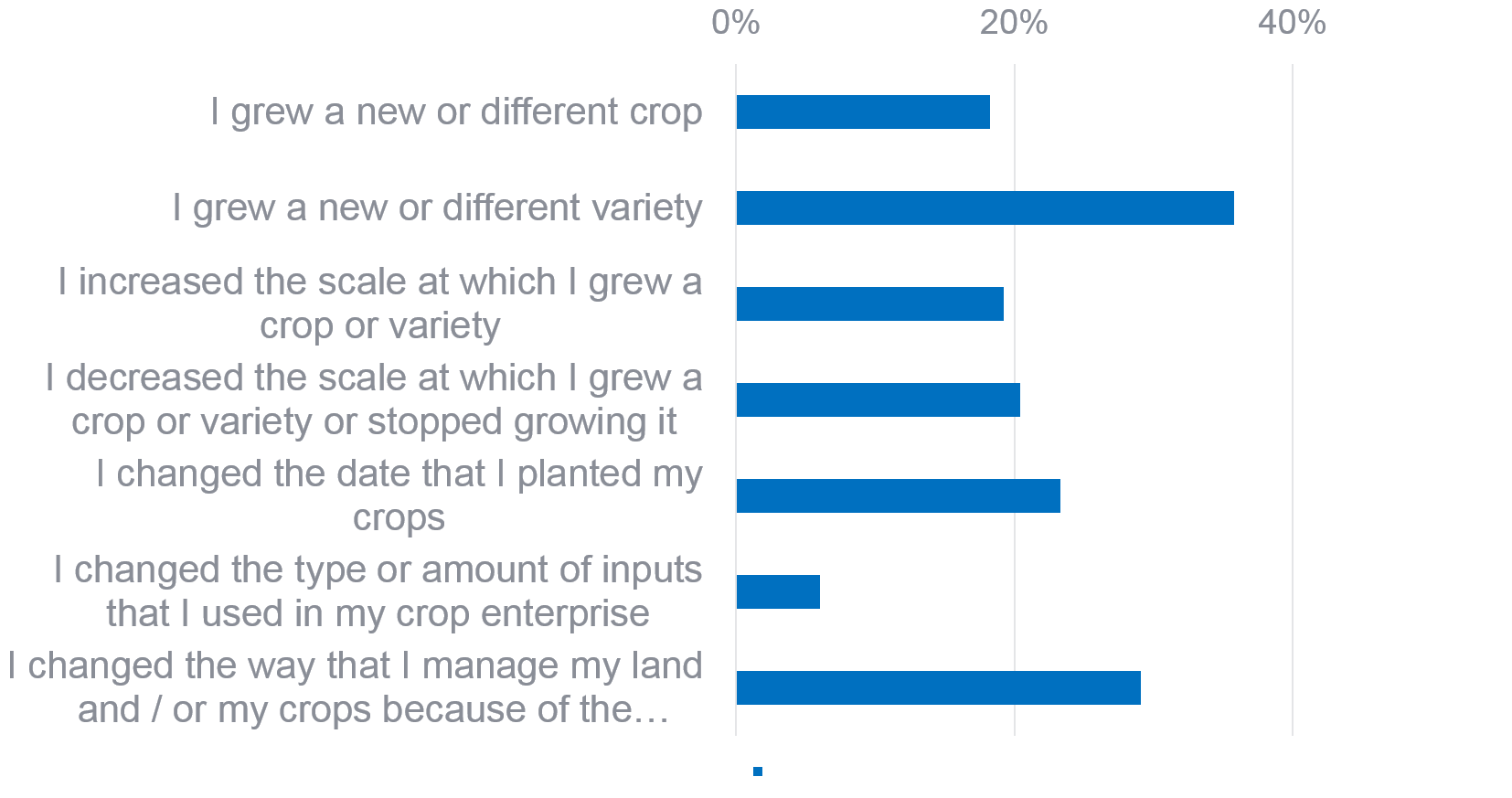Click the 'increased the scale' data bar
The height and width of the screenshot is (798, 1512).
[x=869, y=304]
